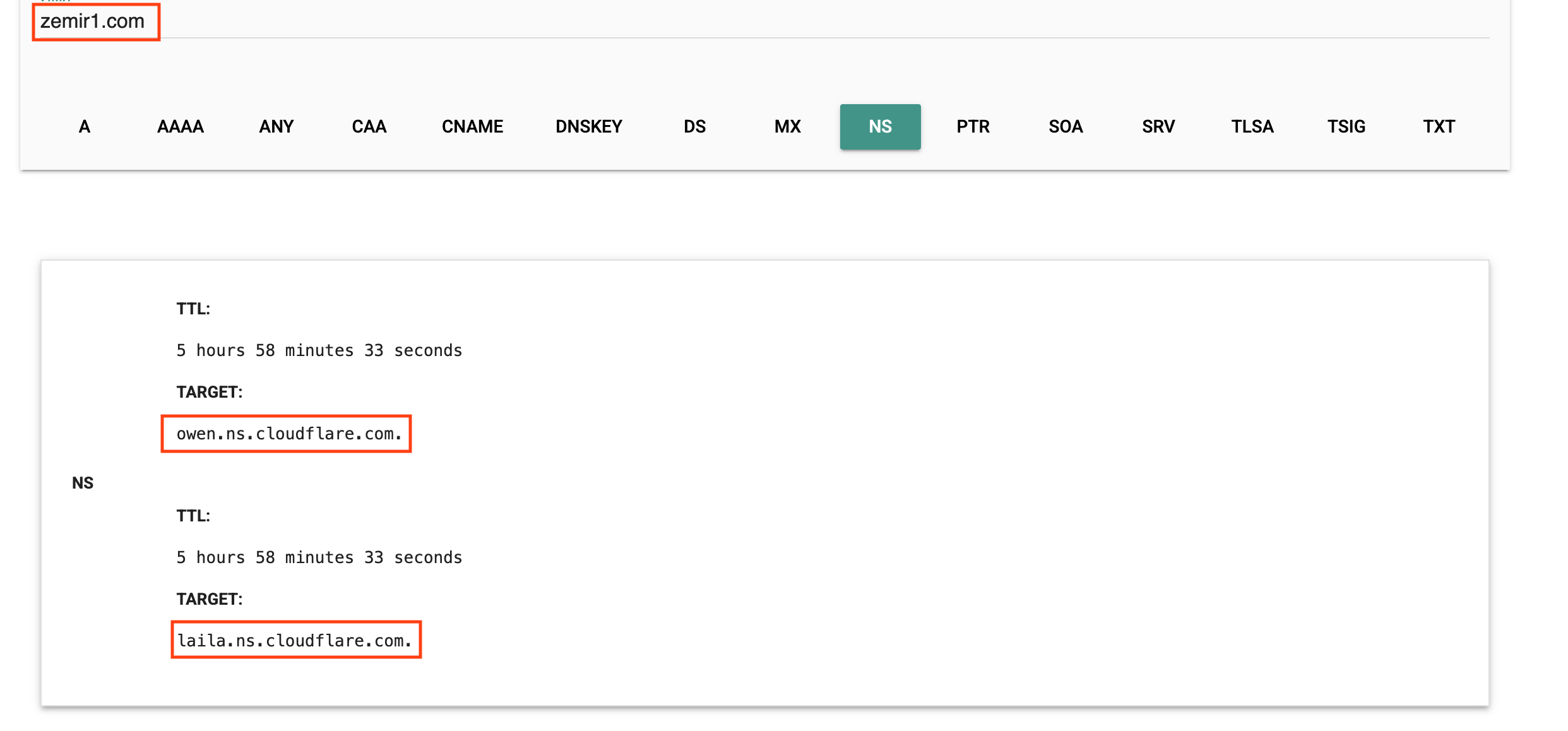Choose the SRV record type
Image resolution: width=1568 pixels, height=731 pixels.
pos(1158,127)
